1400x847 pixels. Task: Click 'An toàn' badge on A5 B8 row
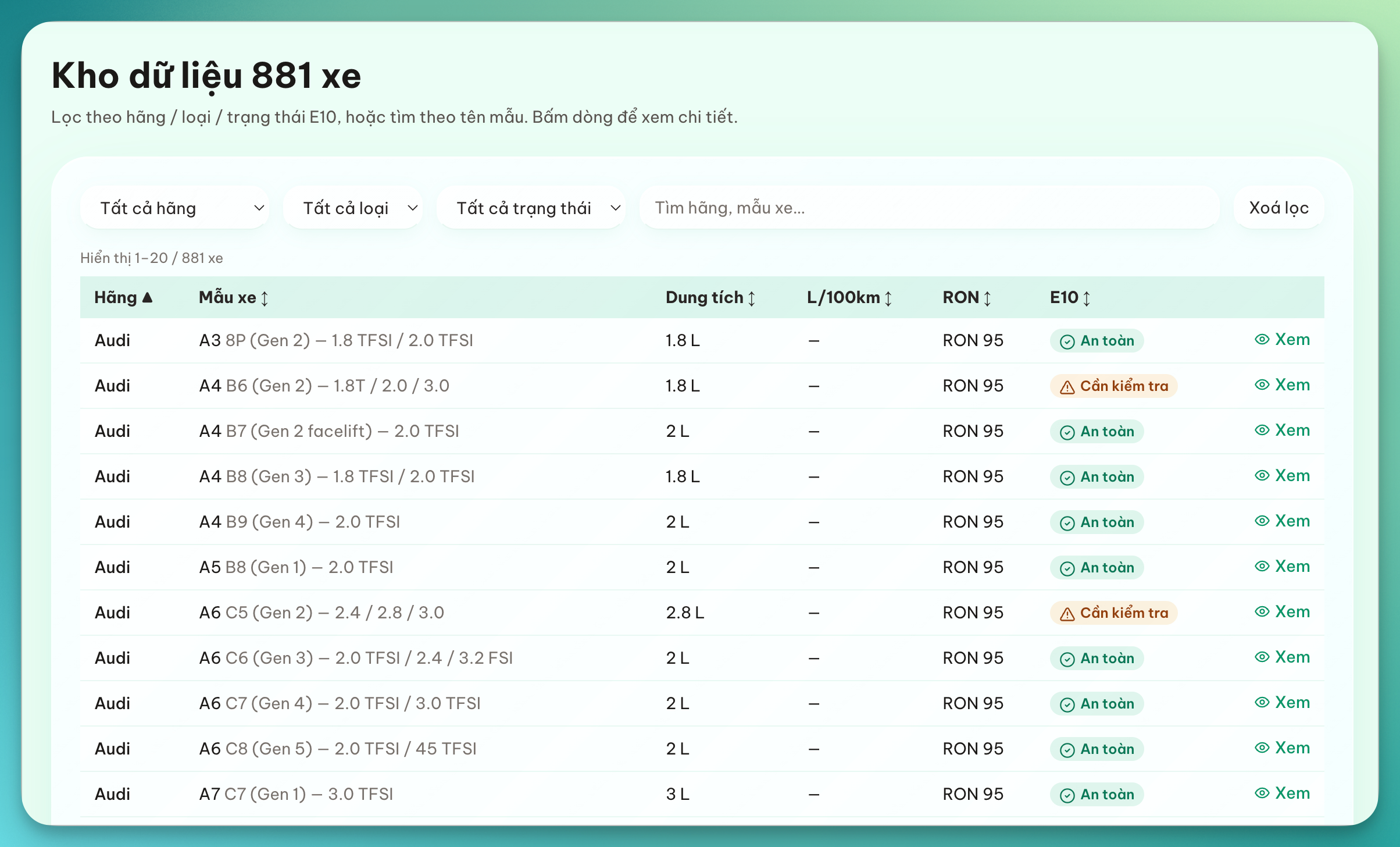click(x=1097, y=567)
